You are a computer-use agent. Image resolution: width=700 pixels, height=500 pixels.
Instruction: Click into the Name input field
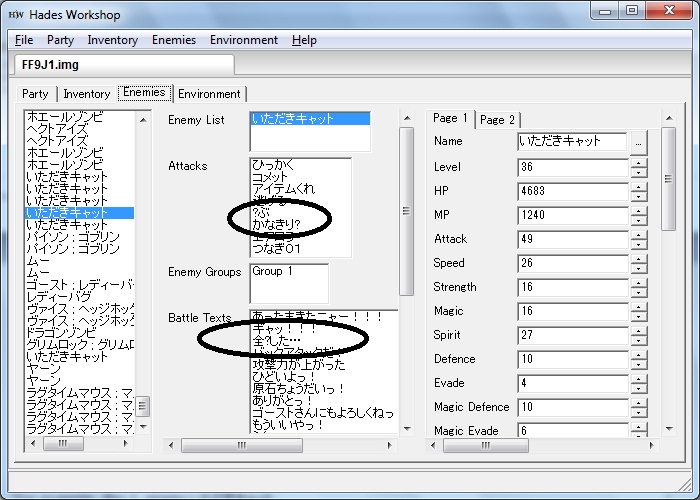572,142
